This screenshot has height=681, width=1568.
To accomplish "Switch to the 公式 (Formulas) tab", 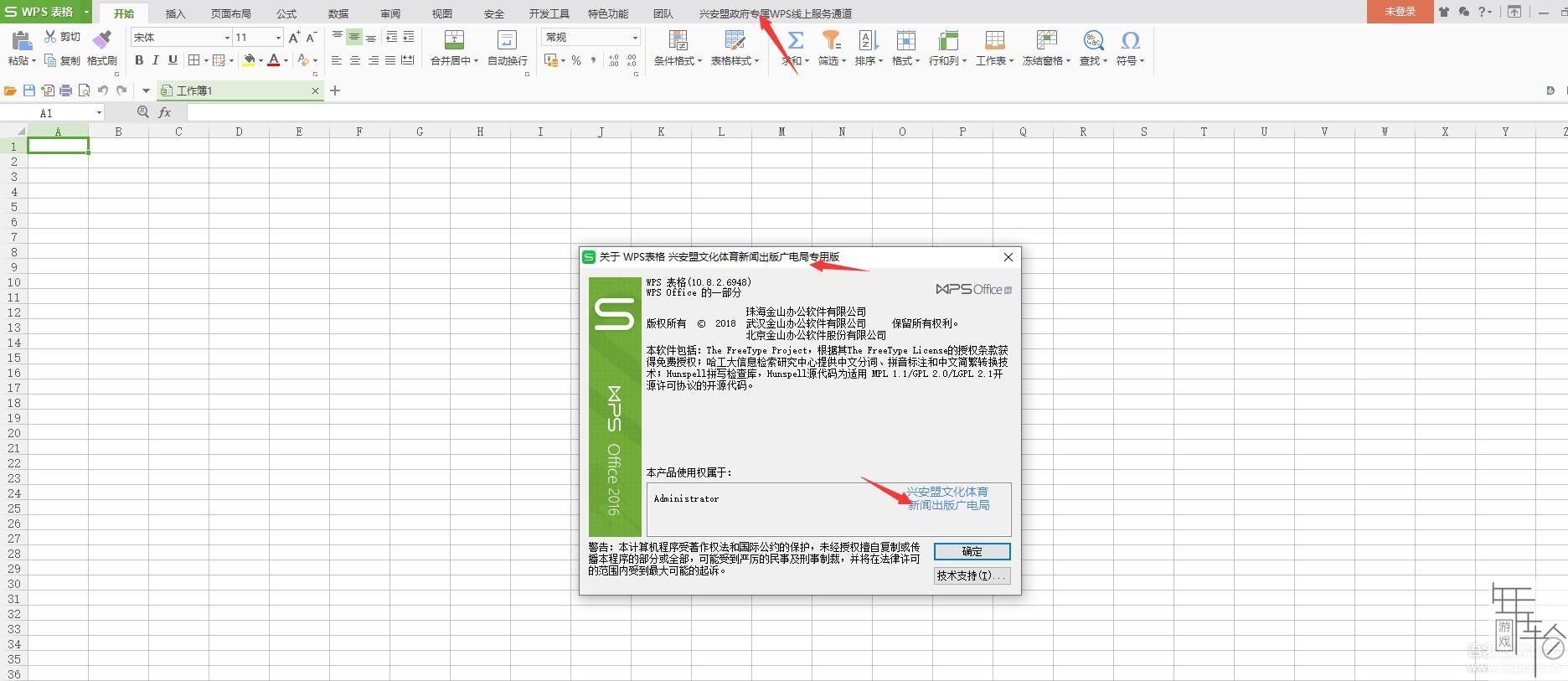I will click(x=286, y=13).
